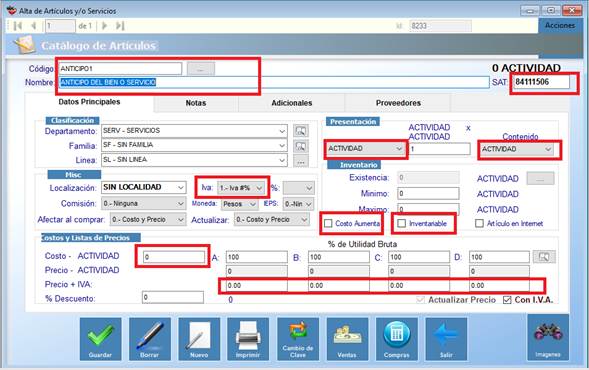Open the Compras calculator button
Screen dimensions: 589x370
[397, 339]
